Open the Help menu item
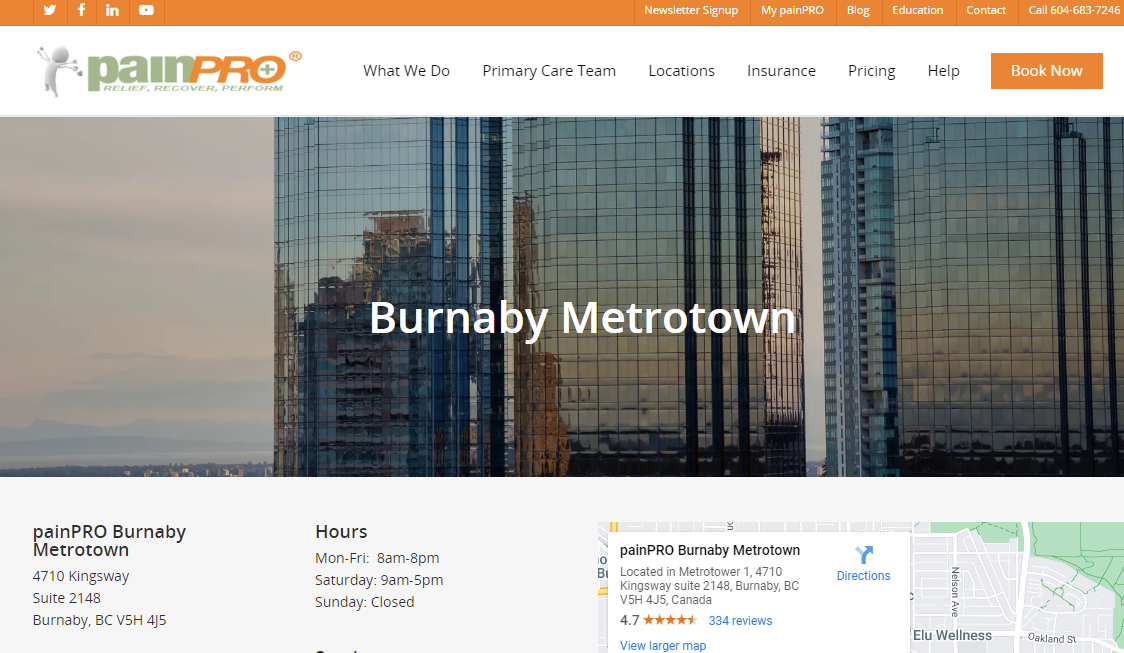The height and width of the screenshot is (653, 1124). 943,71
